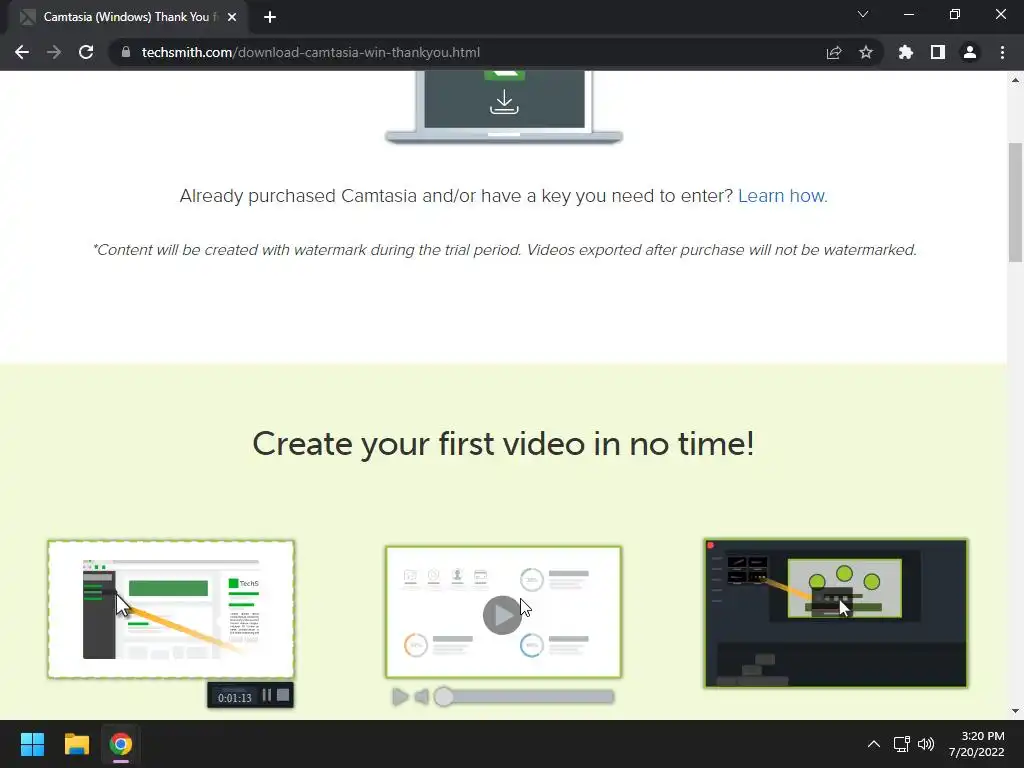Click the scrollbar down arrow
The width and height of the screenshot is (1024, 768).
(1015, 711)
